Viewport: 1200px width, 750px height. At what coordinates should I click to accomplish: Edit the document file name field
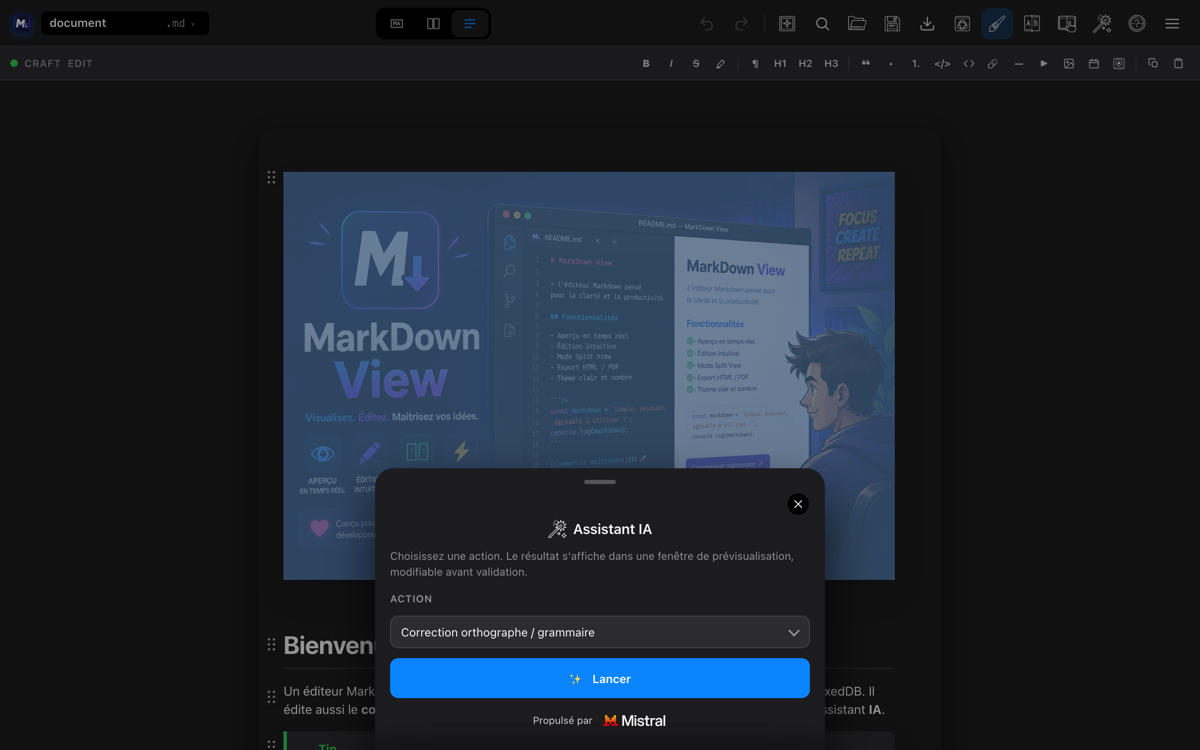[103, 23]
